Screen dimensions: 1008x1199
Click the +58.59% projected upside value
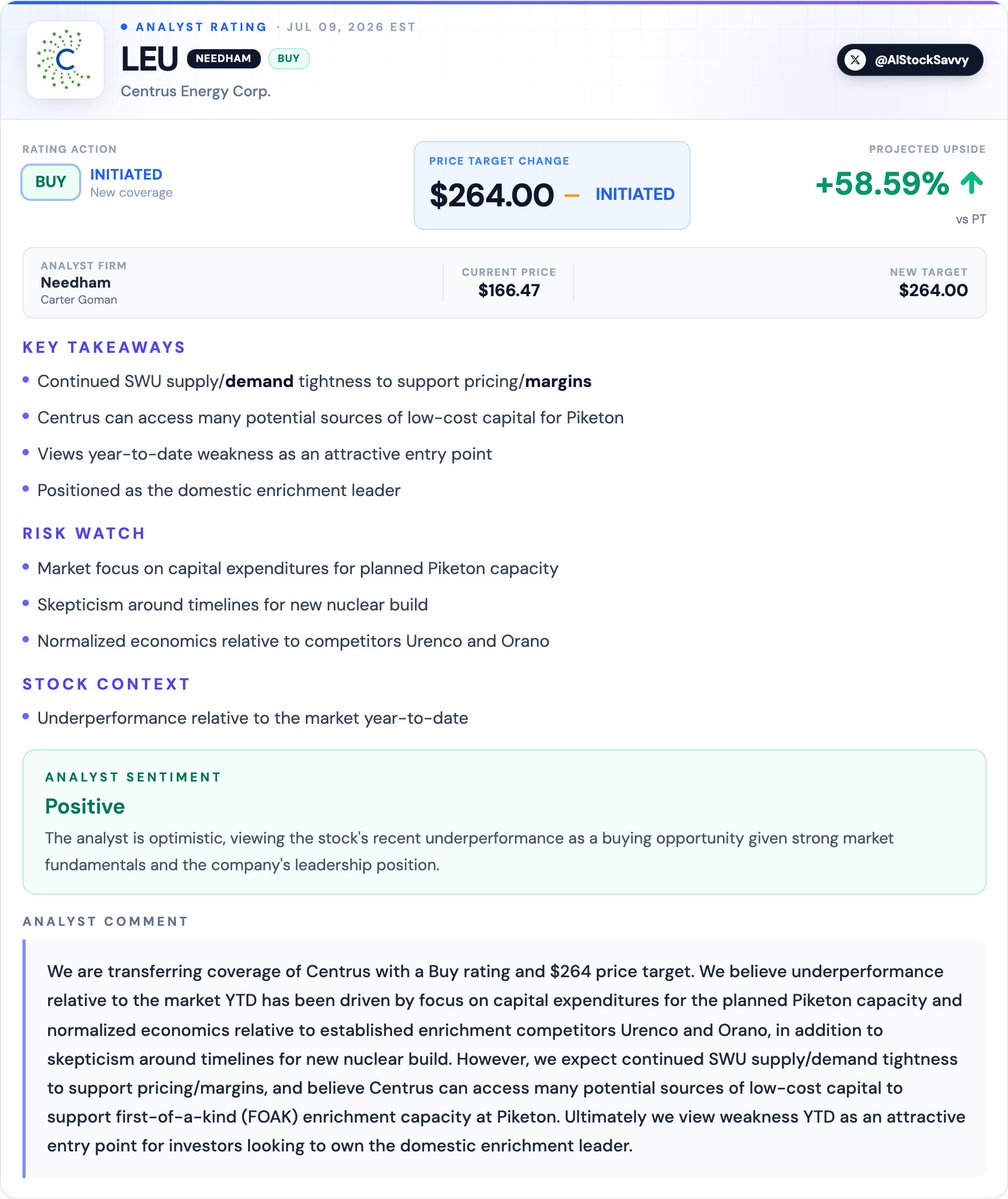(882, 184)
